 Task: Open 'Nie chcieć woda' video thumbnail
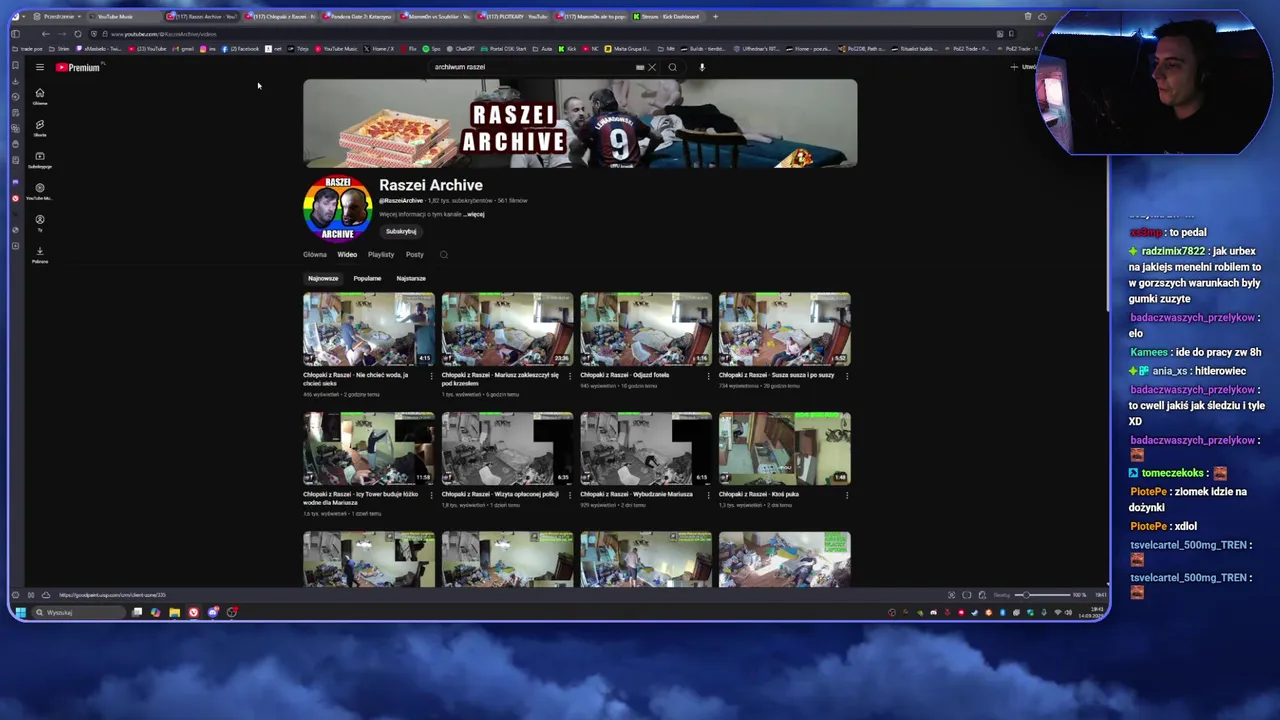(x=369, y=329)
